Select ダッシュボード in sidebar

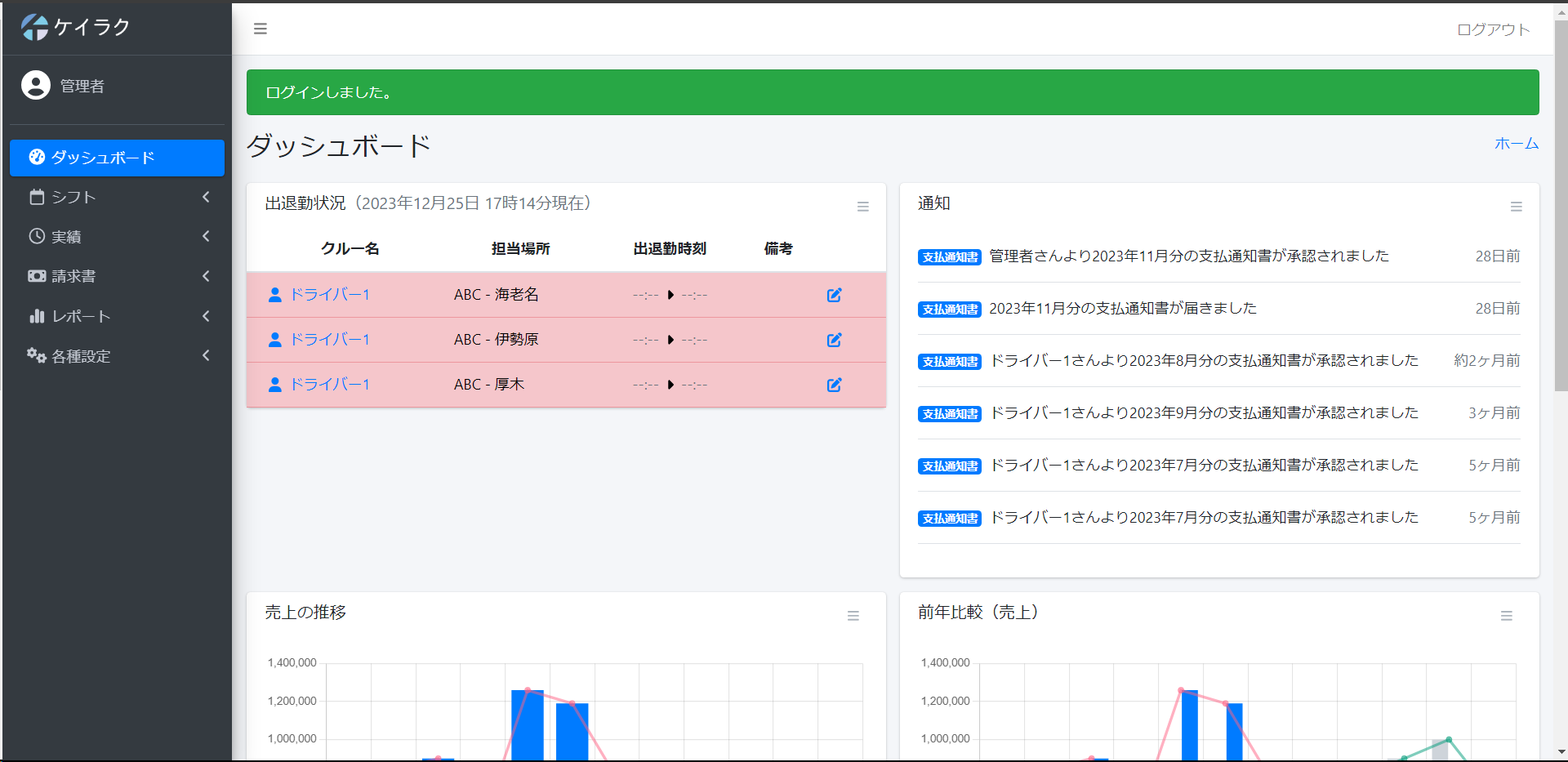[117, 158]
